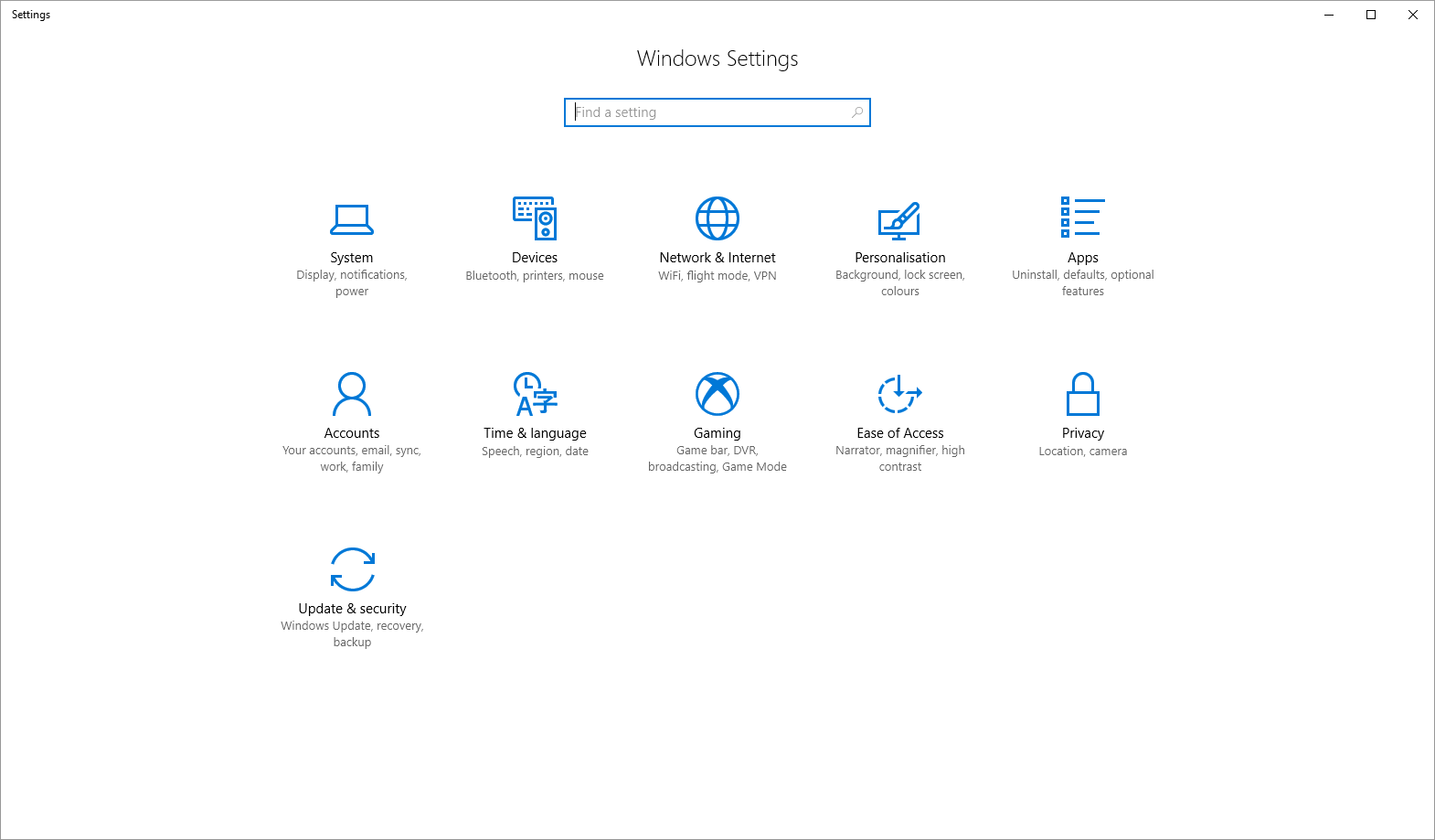
Task: Click the Privacy label
Action: point(1083,433)
